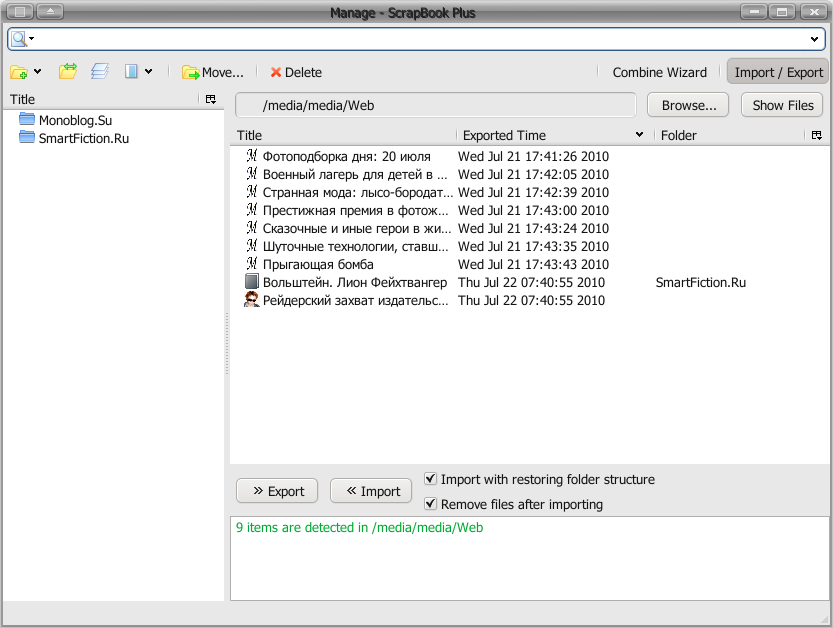833x628 pixels.
Task: Select 'Странная мода: лысо-бородат...' item
Action: tap(358, 192)
